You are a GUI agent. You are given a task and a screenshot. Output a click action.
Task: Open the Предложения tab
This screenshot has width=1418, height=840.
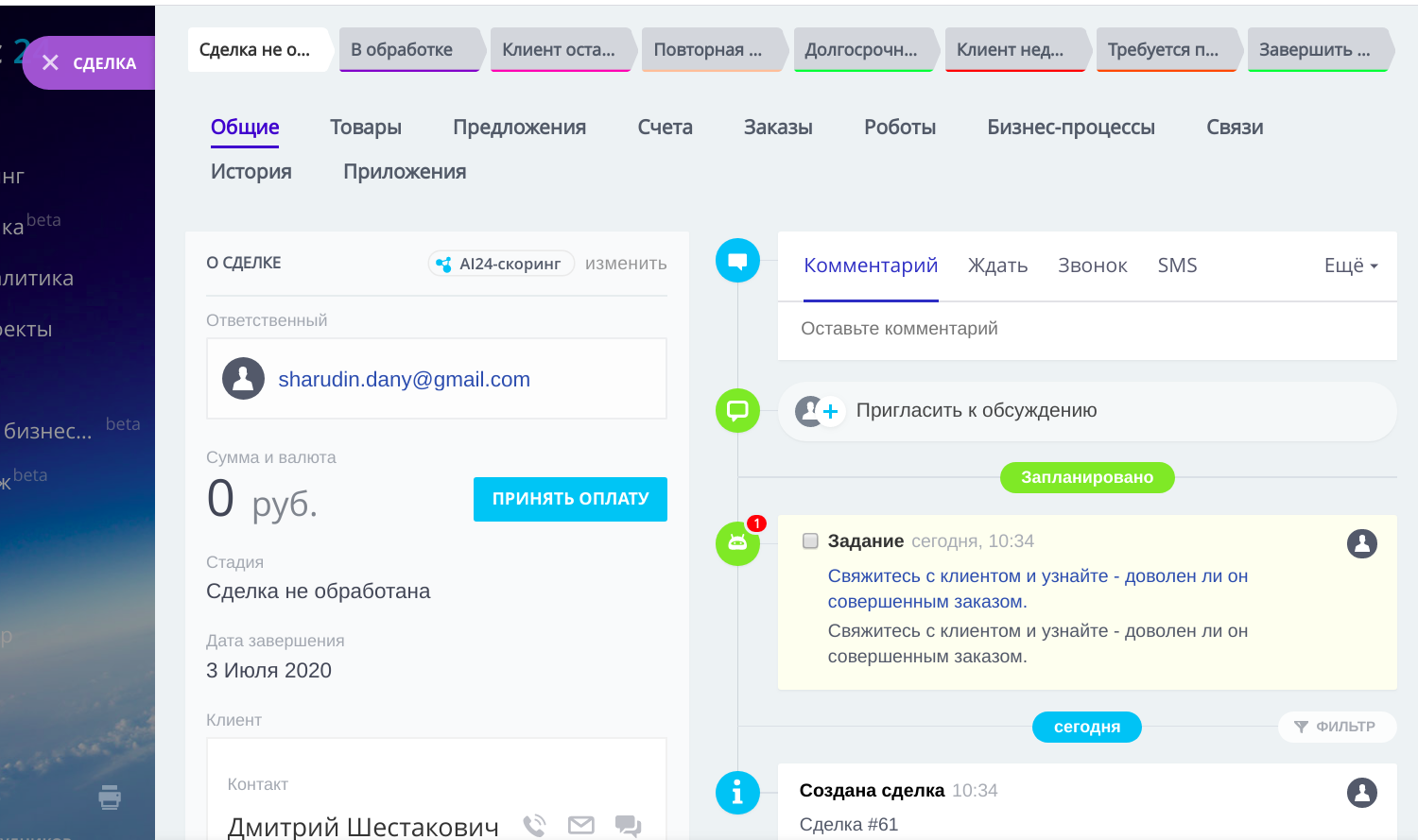pos(520,128)
